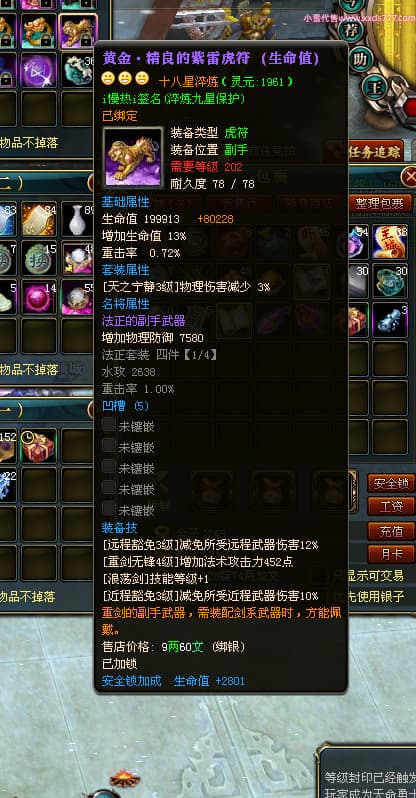Select the blue potion bottle item
Screen dimensions: 416x798
point(390,320)
